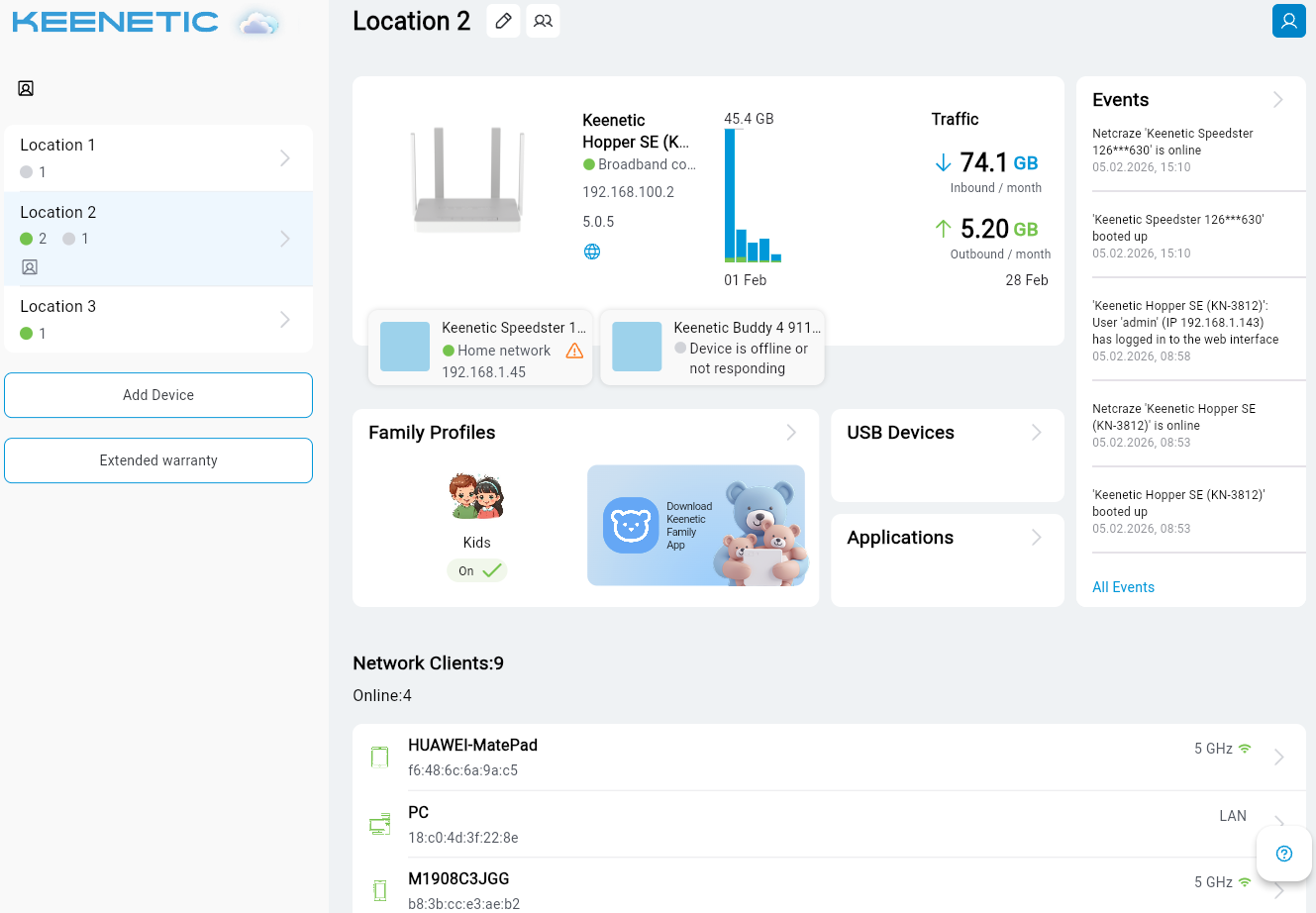Open the users sharing icon beside title
The image size is (1316, 913).
[x=543, y=21]
